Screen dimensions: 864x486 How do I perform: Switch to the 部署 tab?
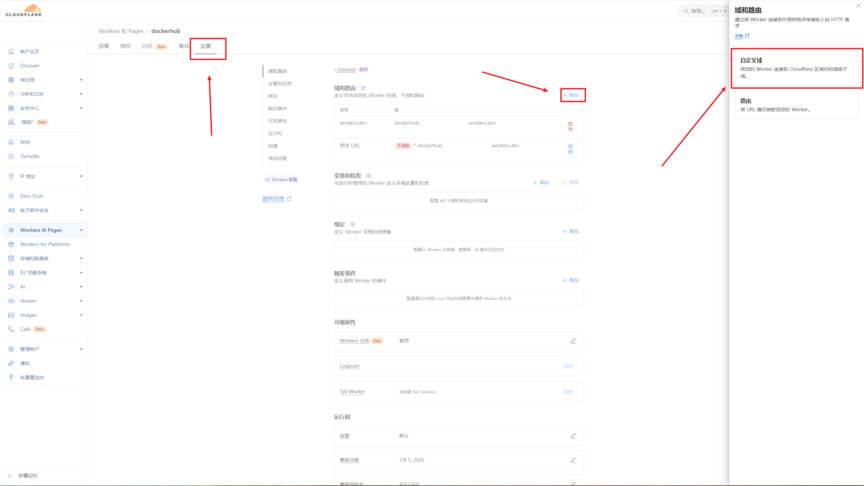coord(104,46)
